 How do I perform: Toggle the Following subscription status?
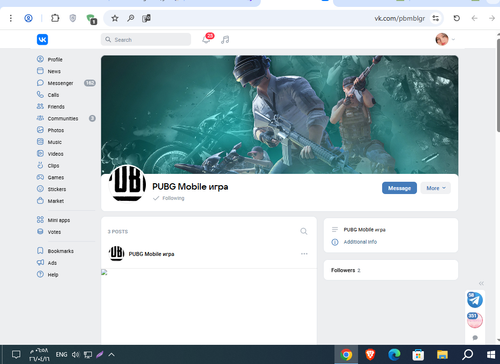169,198
